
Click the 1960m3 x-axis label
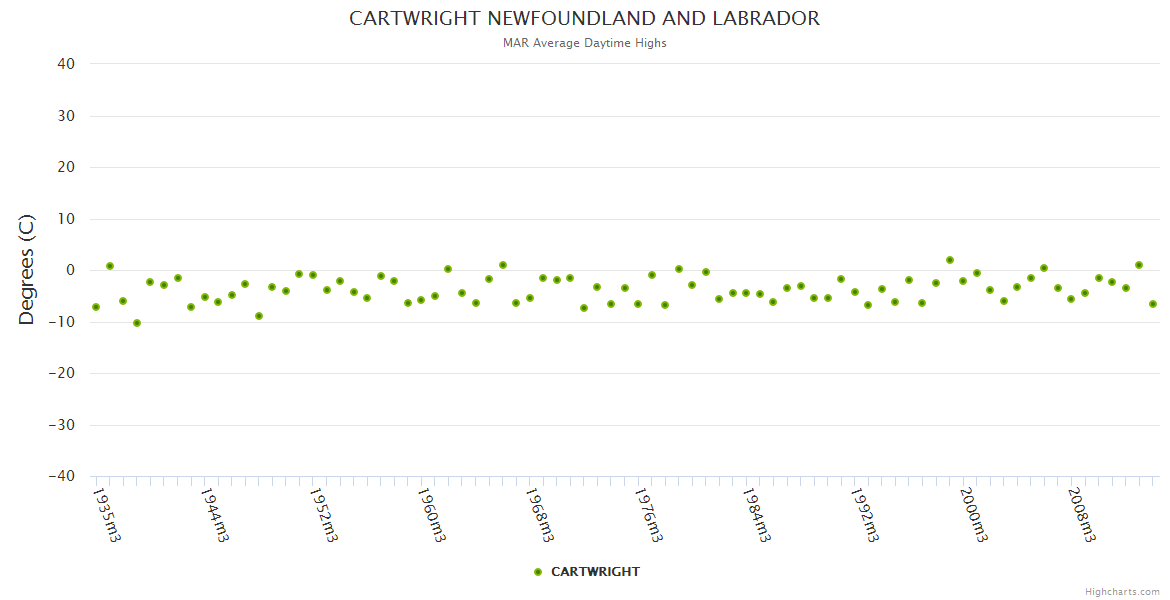(x=431, y=514)
